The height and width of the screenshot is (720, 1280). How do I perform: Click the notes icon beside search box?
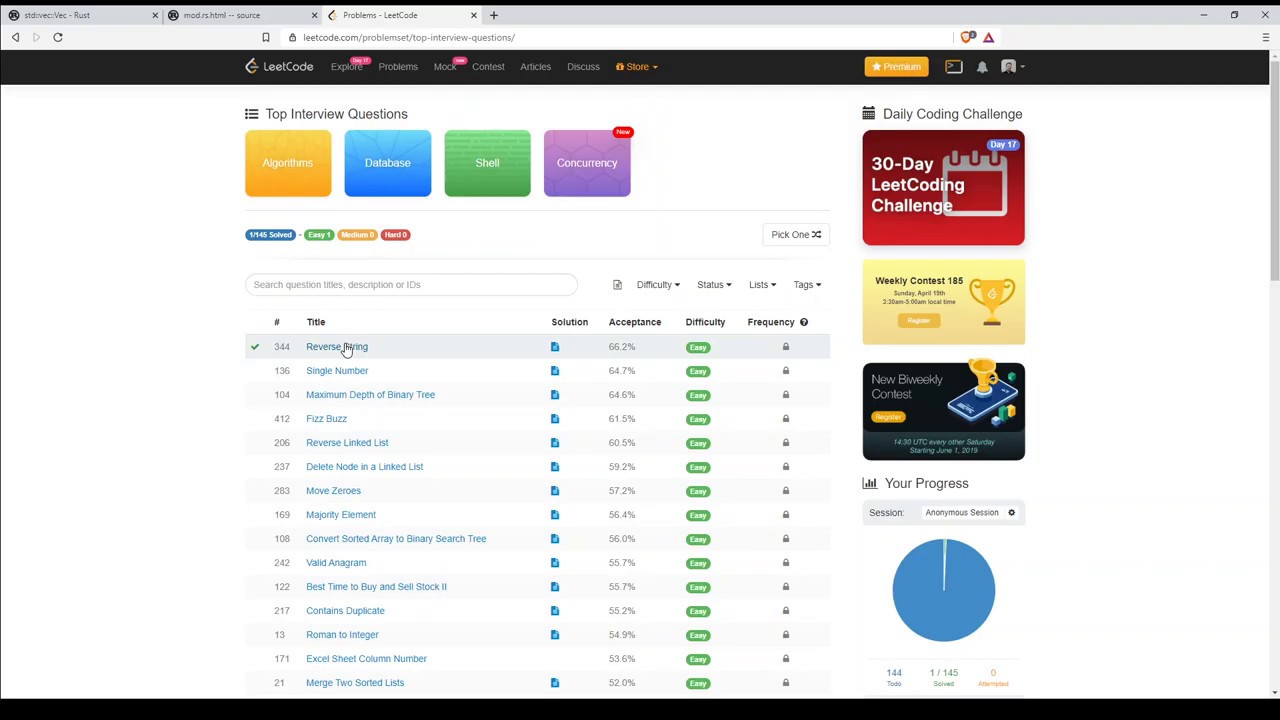pyautogui.click(x=617, y=285)
